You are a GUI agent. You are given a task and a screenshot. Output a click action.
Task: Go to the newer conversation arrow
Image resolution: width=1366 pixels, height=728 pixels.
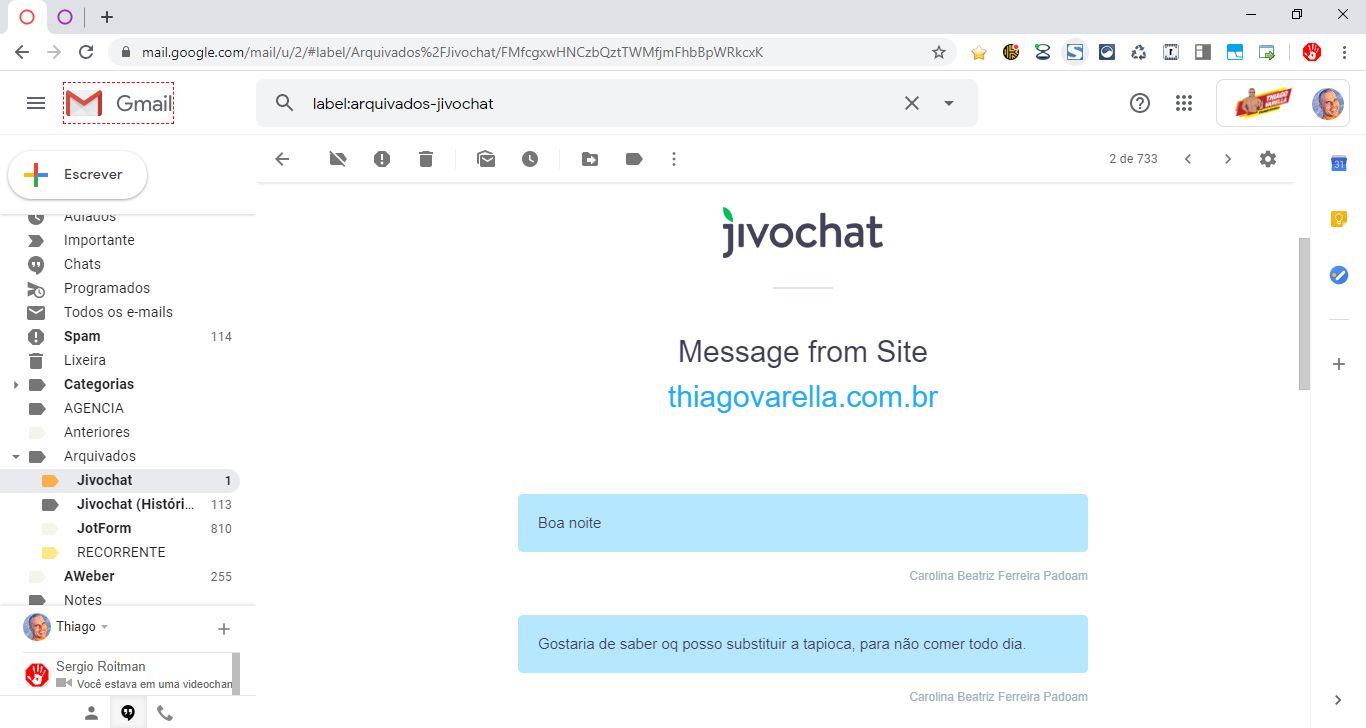[1188, 159]
